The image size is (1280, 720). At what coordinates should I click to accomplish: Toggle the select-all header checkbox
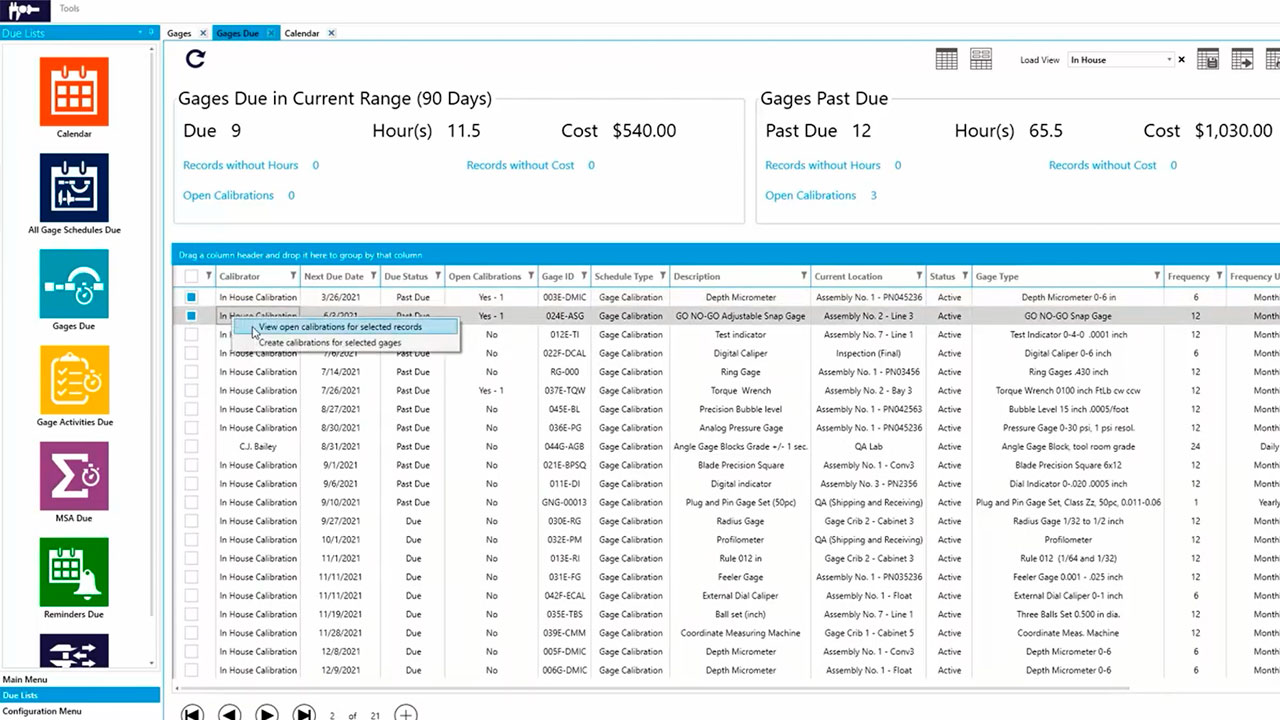[191, 277]
